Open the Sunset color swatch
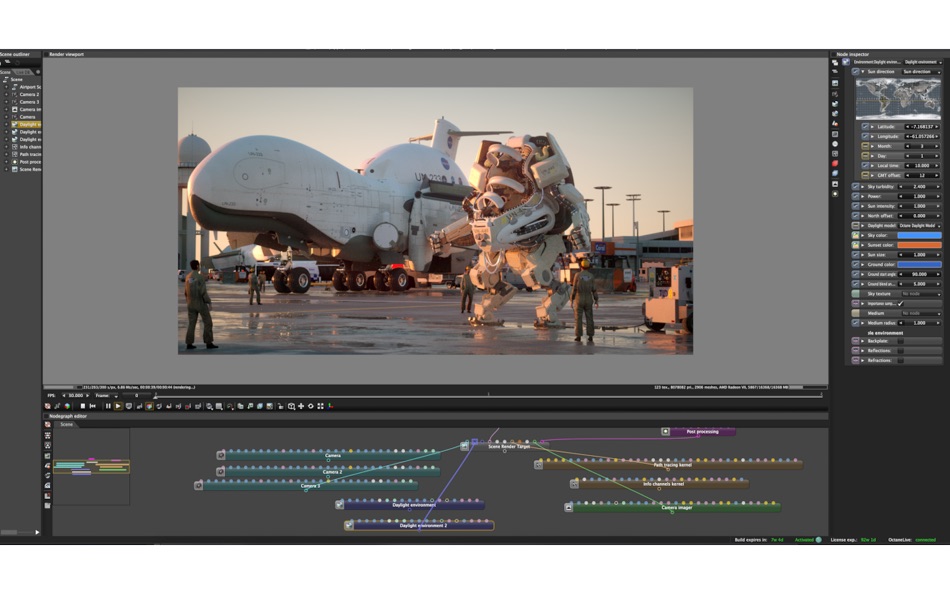The width and height of the screenshot is (950, 594). point(920,245)
